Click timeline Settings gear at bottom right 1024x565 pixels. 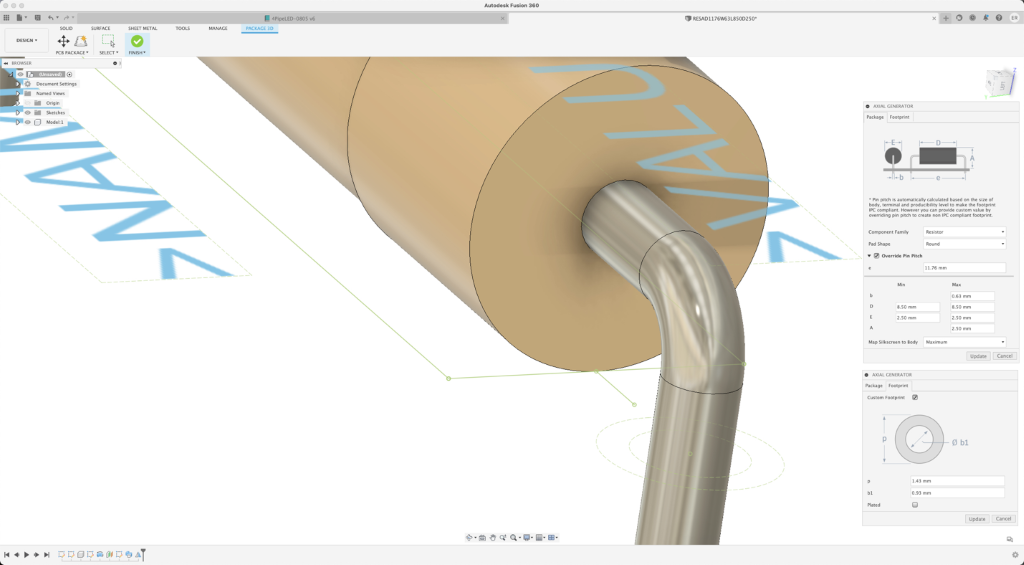click(x=1016, y=555)
